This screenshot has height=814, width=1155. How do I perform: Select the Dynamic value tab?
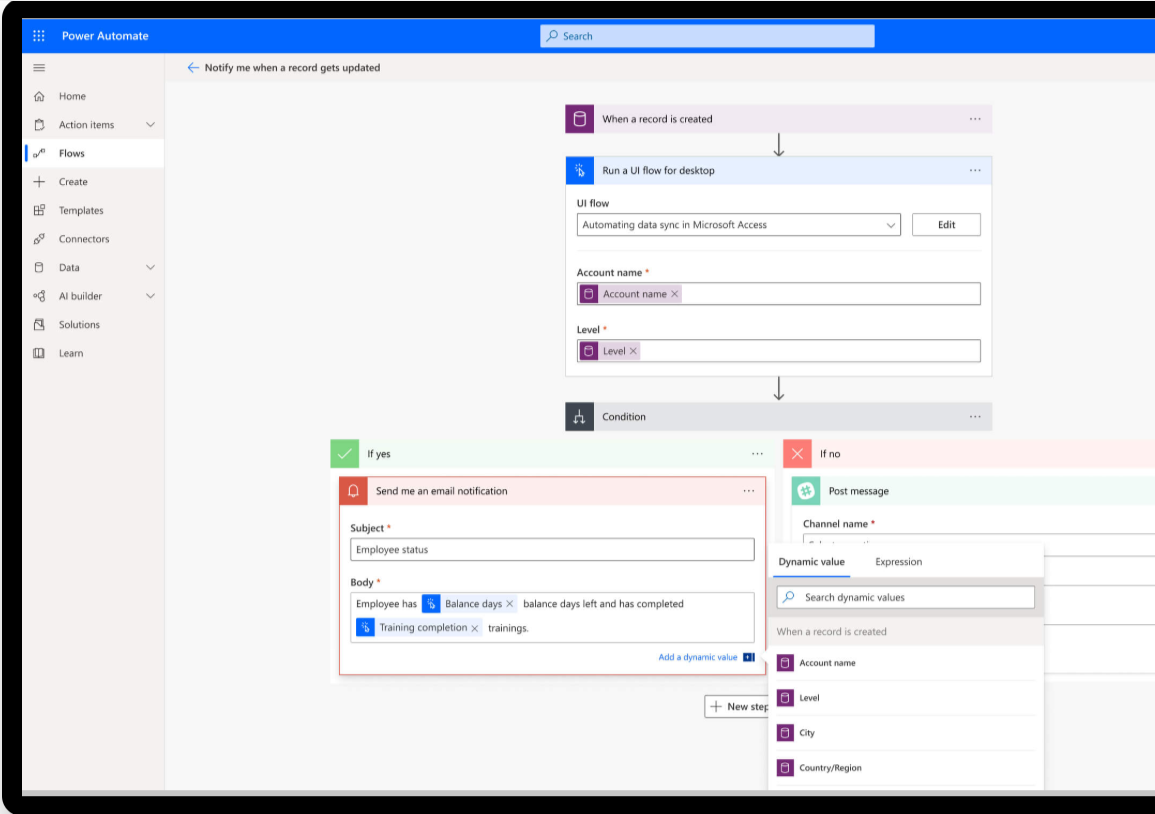click(812, 561)
